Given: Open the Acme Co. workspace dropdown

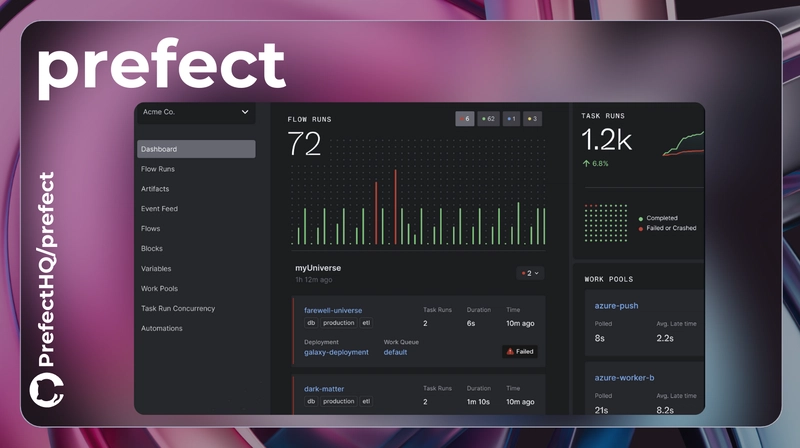Looking at the screenshot, I should click(196, 112).
